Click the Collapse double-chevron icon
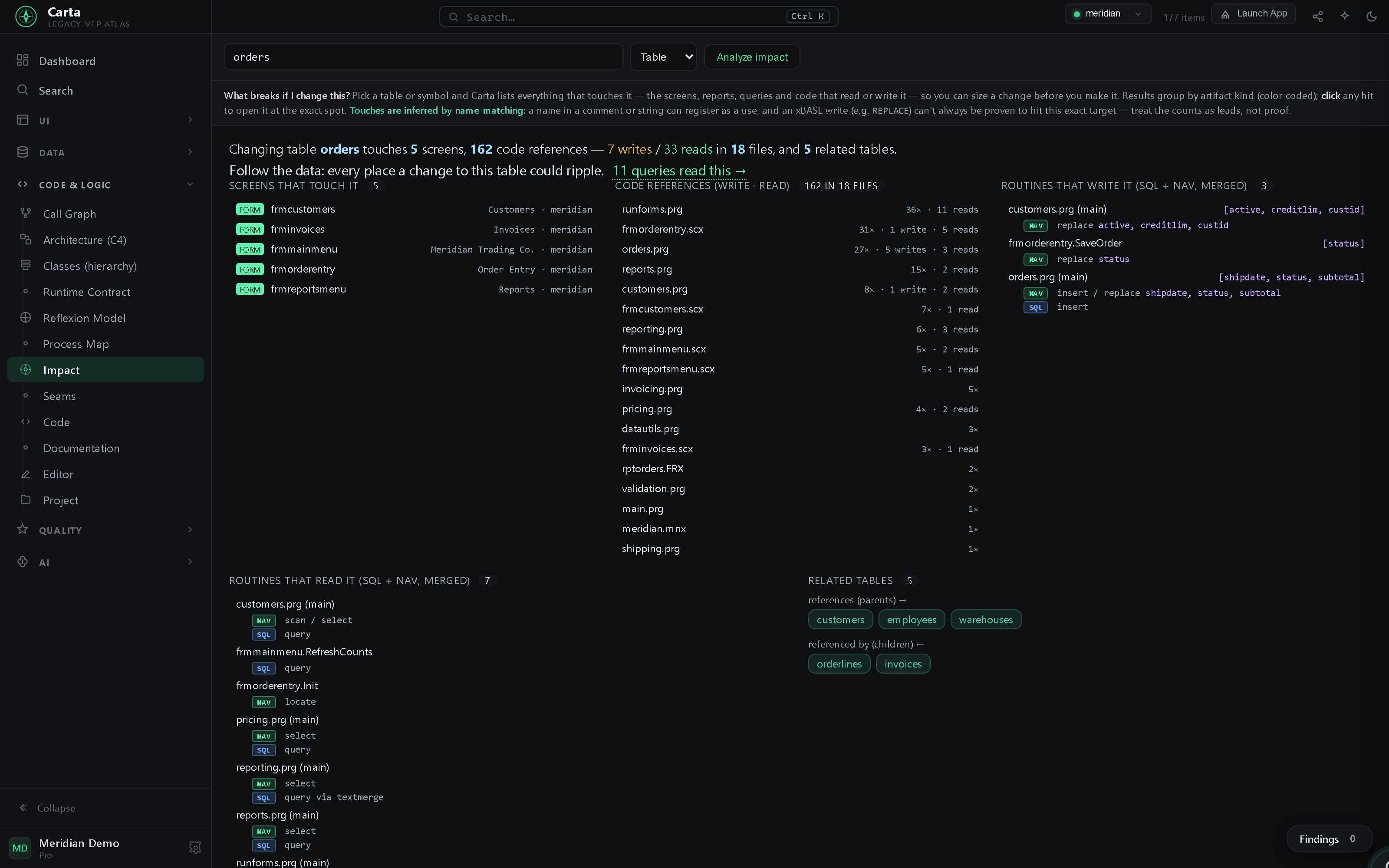 pyautogui.click(x=23, y=808)
